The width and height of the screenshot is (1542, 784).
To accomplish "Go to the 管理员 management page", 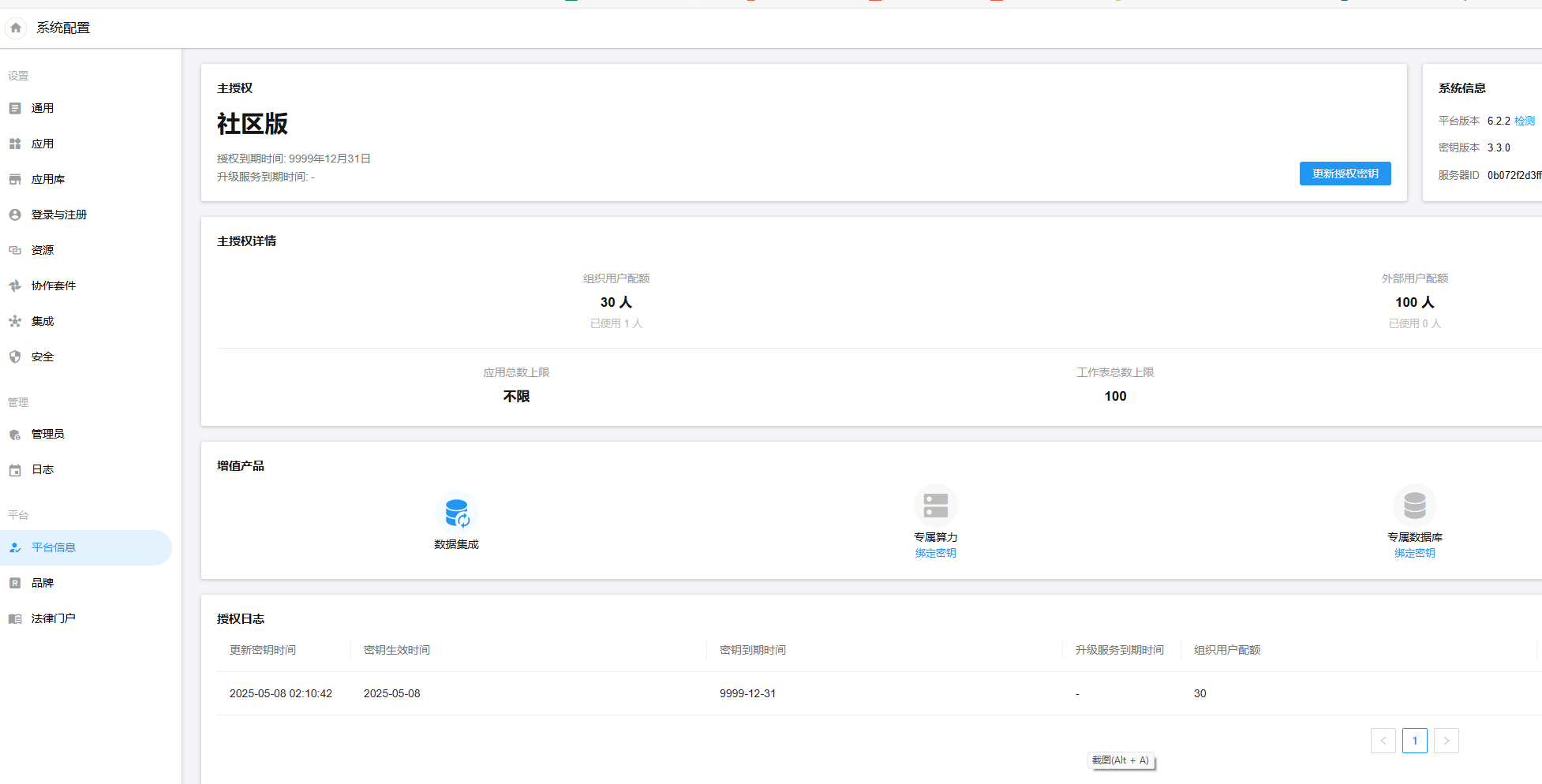I will tap(47, 434).
